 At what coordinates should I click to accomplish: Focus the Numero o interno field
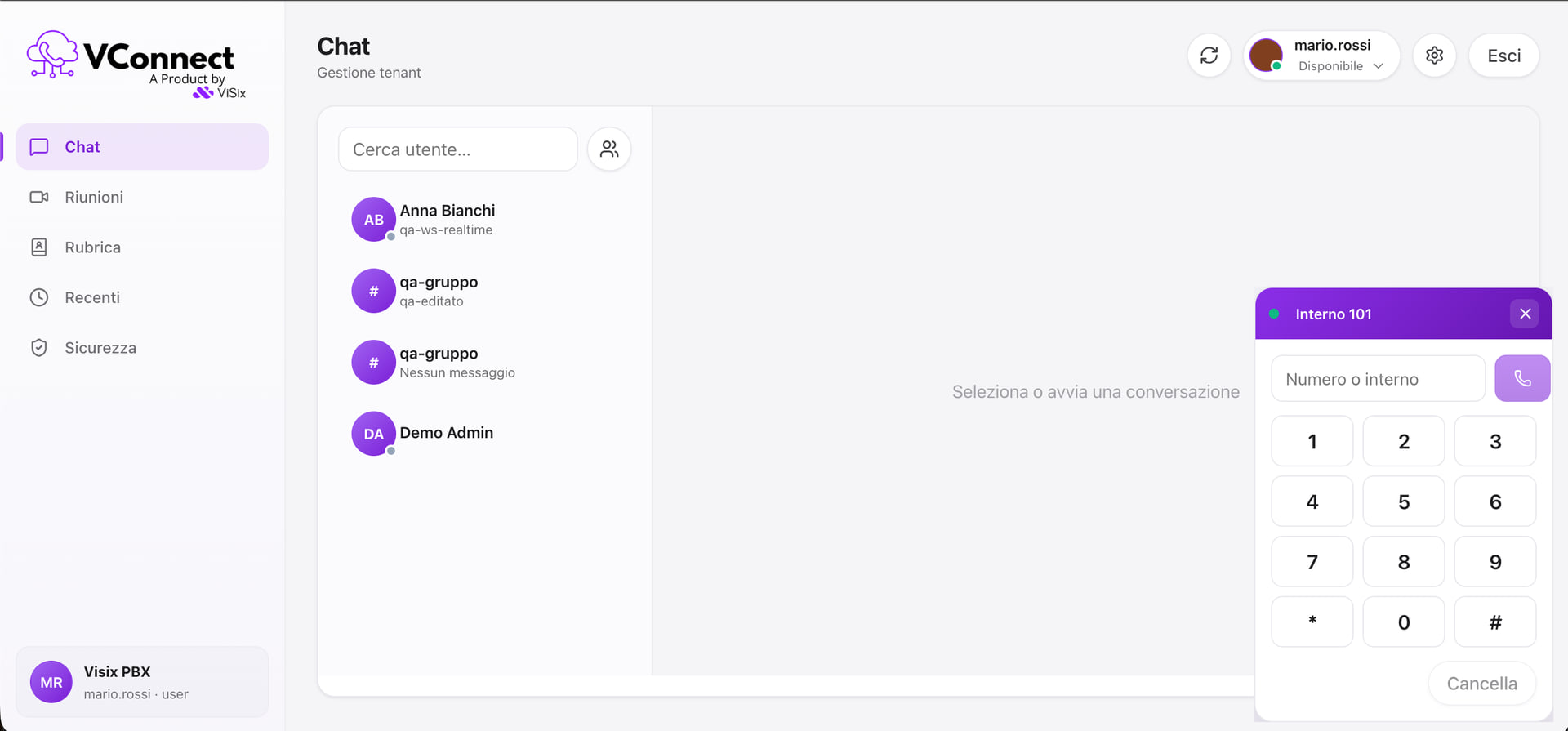pos(1378,379)
